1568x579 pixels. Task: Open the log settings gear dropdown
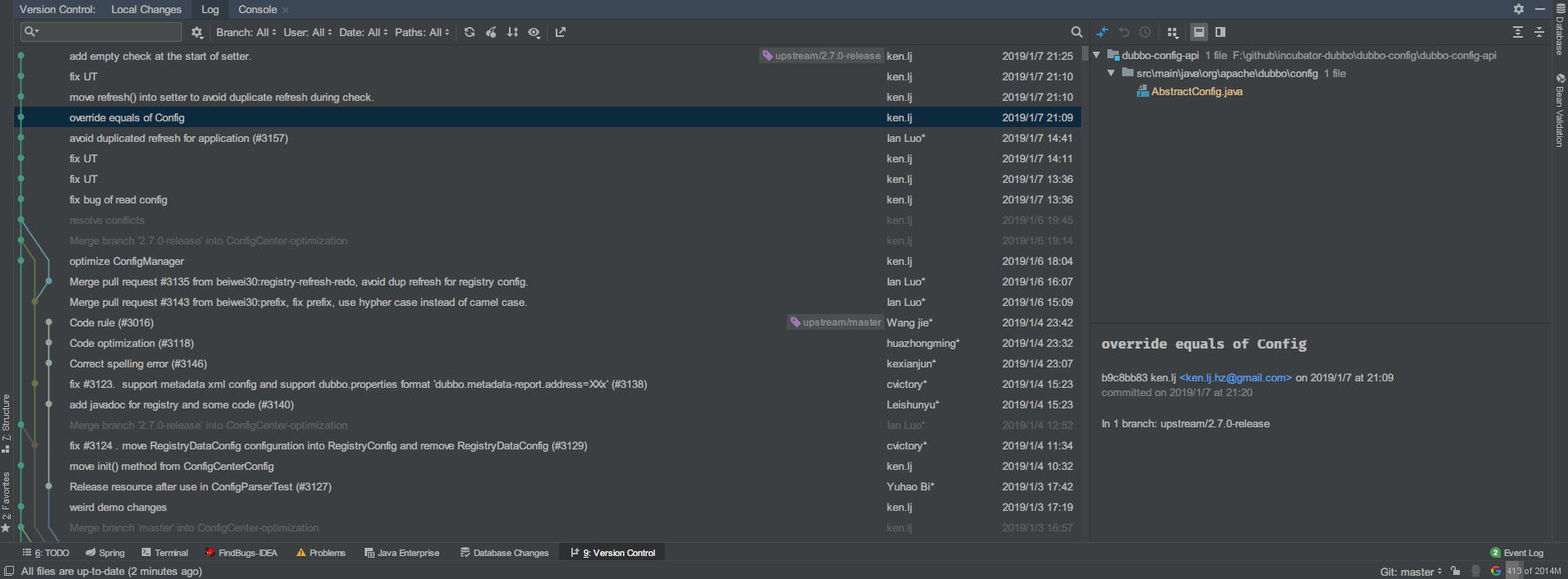pos(197,32)
